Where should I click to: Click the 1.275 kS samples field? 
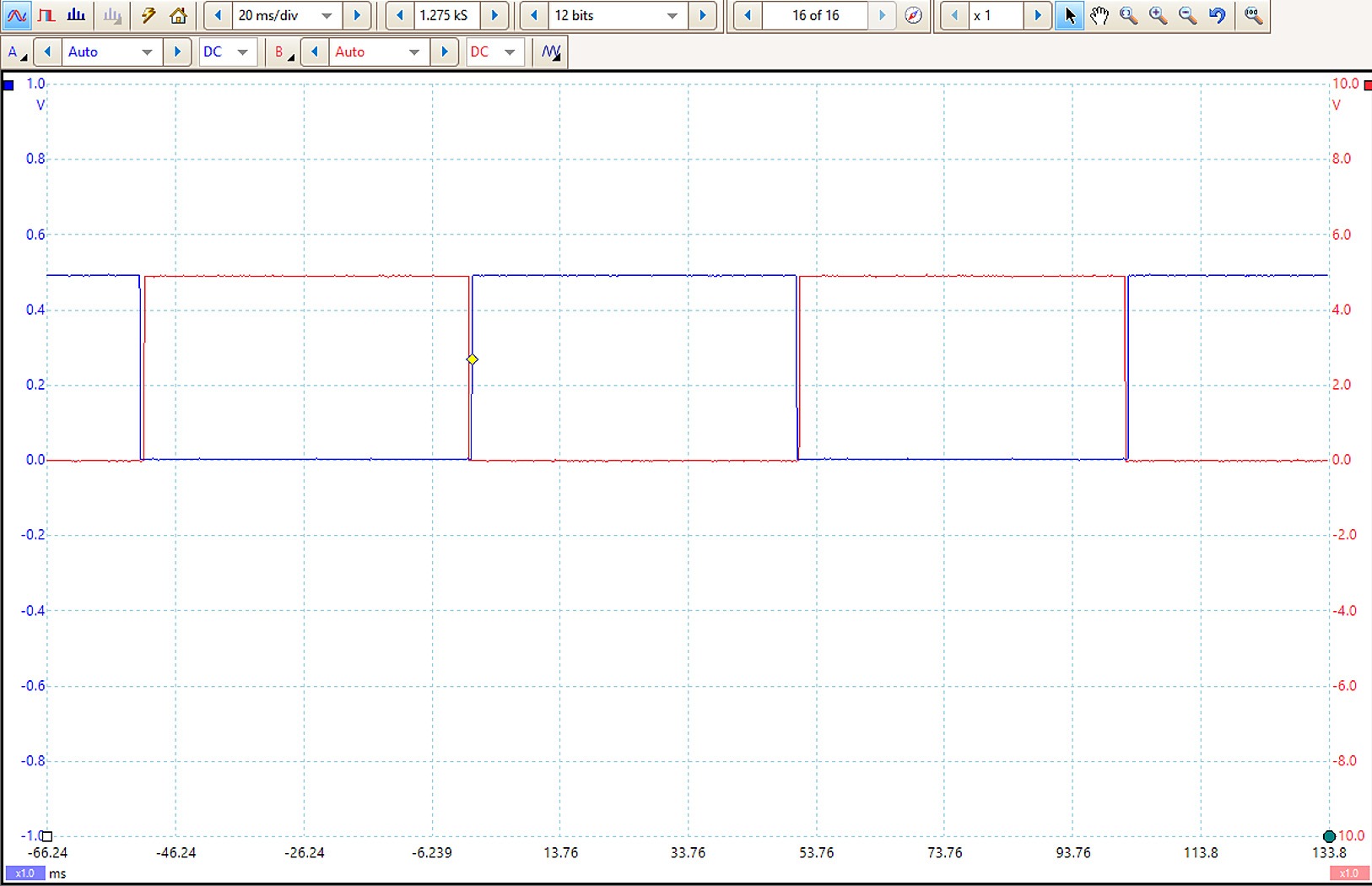pyautogui.click(x=446, y=15)
